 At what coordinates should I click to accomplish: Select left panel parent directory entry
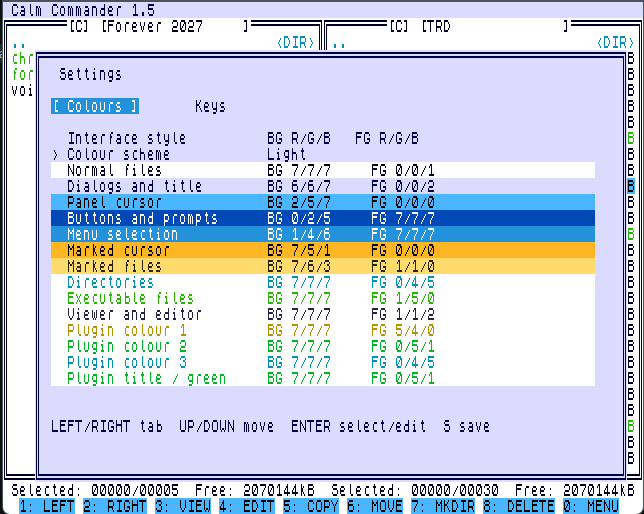[163, 43]
